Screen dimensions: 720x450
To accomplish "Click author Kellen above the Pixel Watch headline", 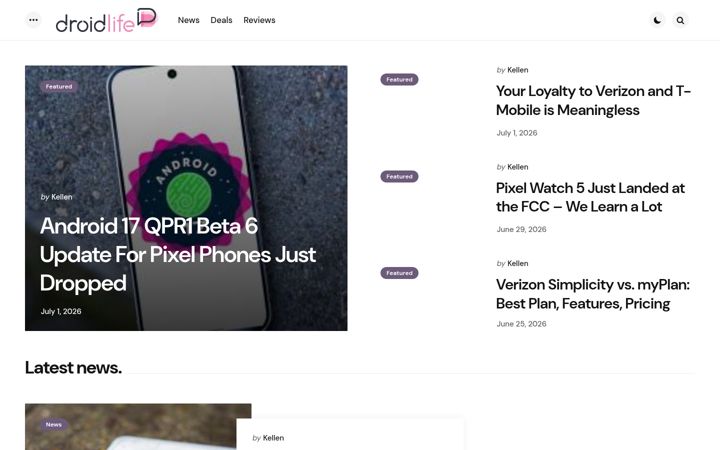I will pos(518,167).
